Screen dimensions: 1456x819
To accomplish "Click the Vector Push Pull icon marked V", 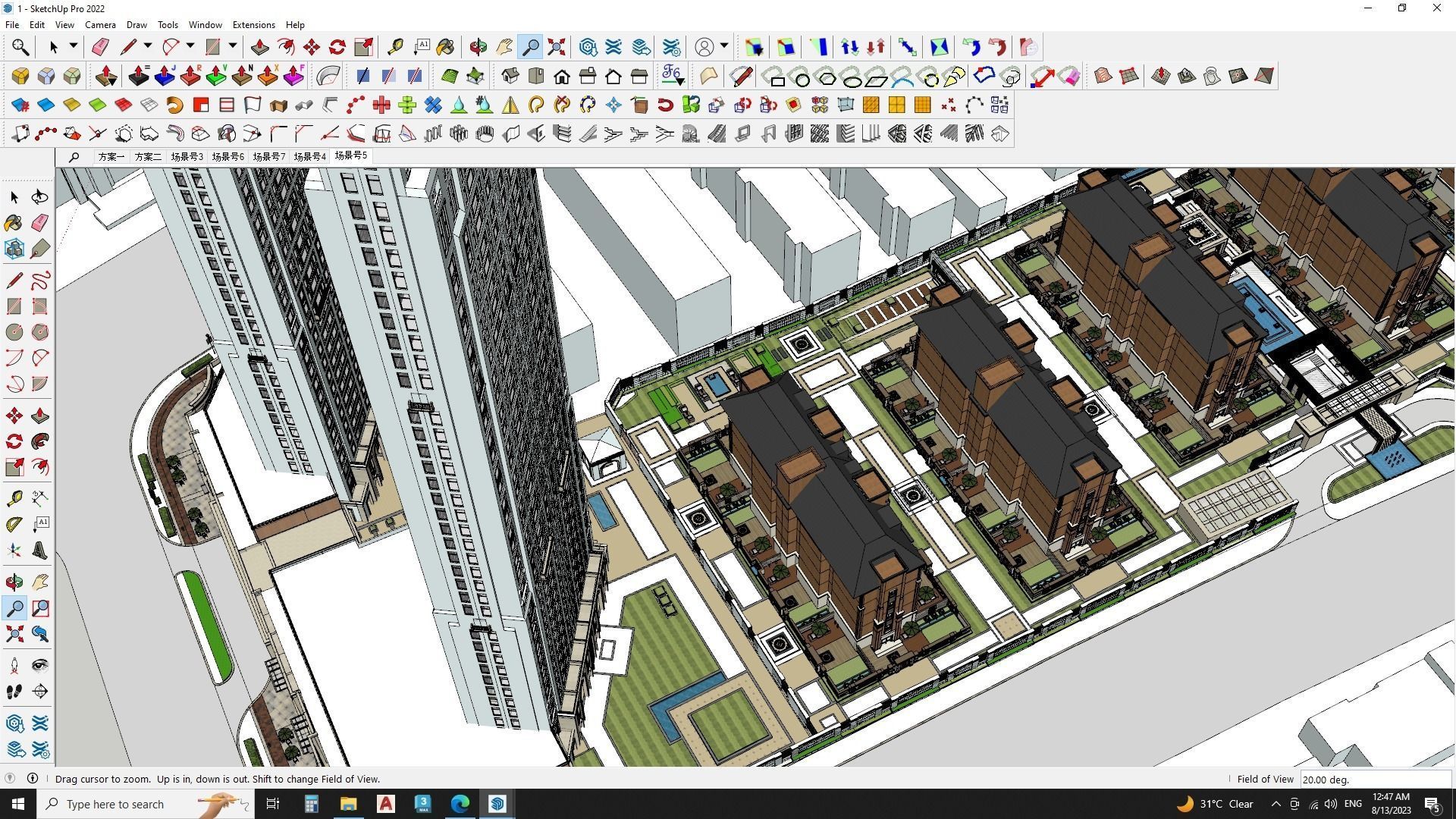I will click(x=216, y=76).
